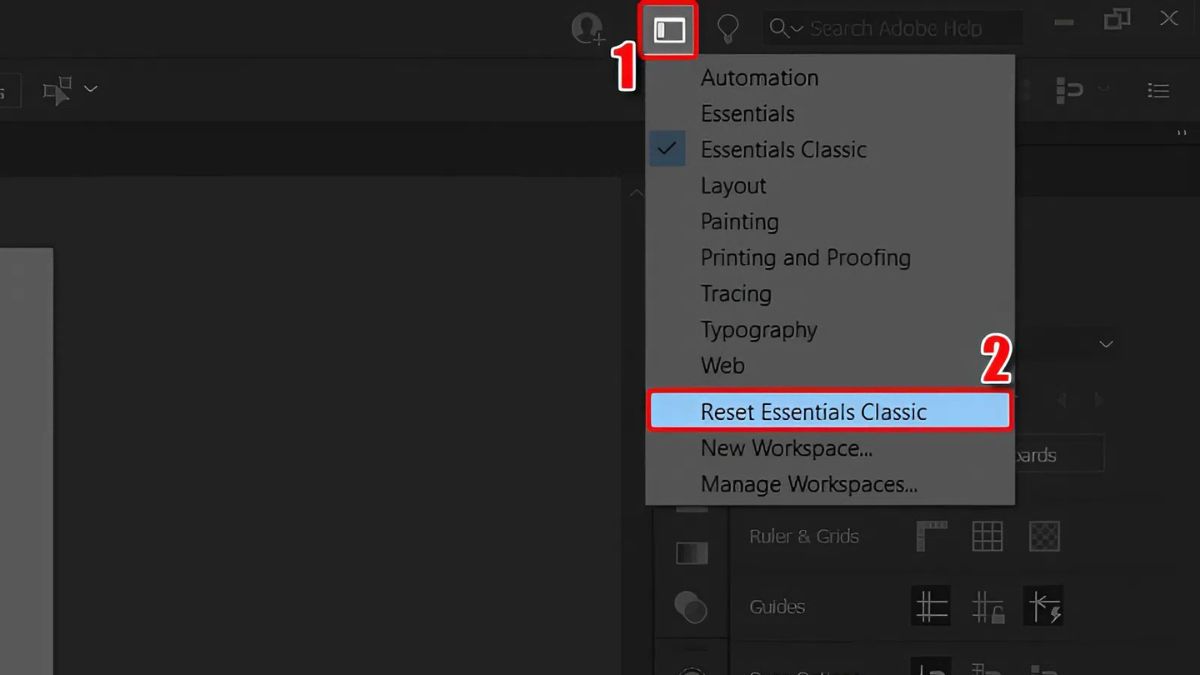Image resolution: width=1200 pixels, height=675 pixels.
Task: Toggle the lock guides icon
Action: [987, 607]
